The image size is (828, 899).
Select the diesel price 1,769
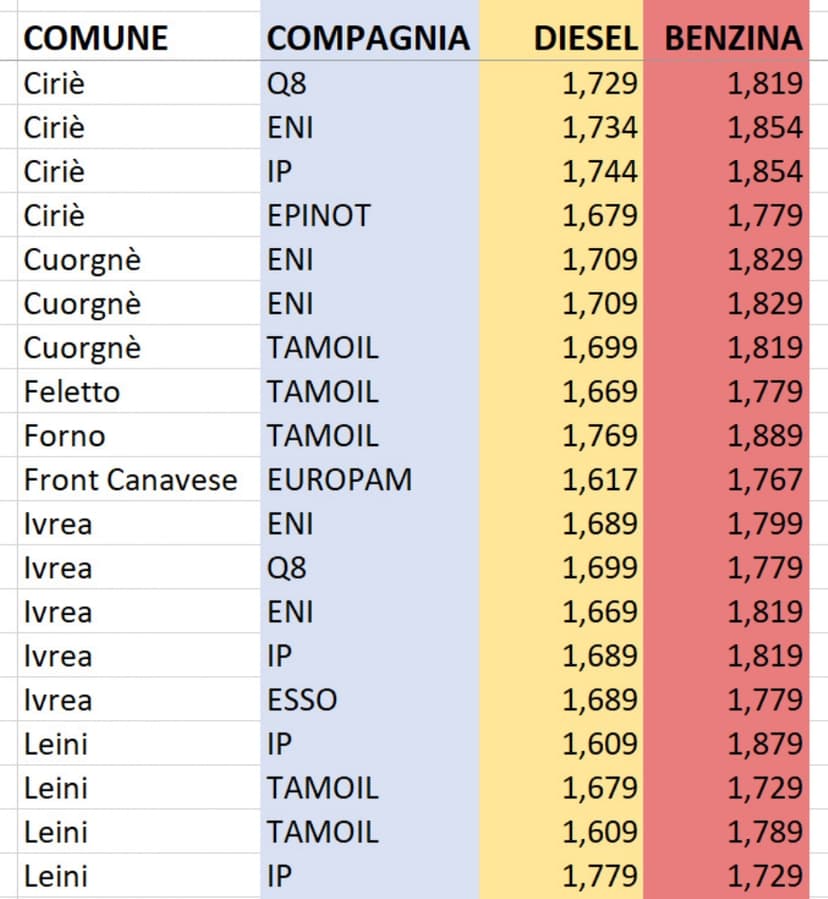click(600, 436)
